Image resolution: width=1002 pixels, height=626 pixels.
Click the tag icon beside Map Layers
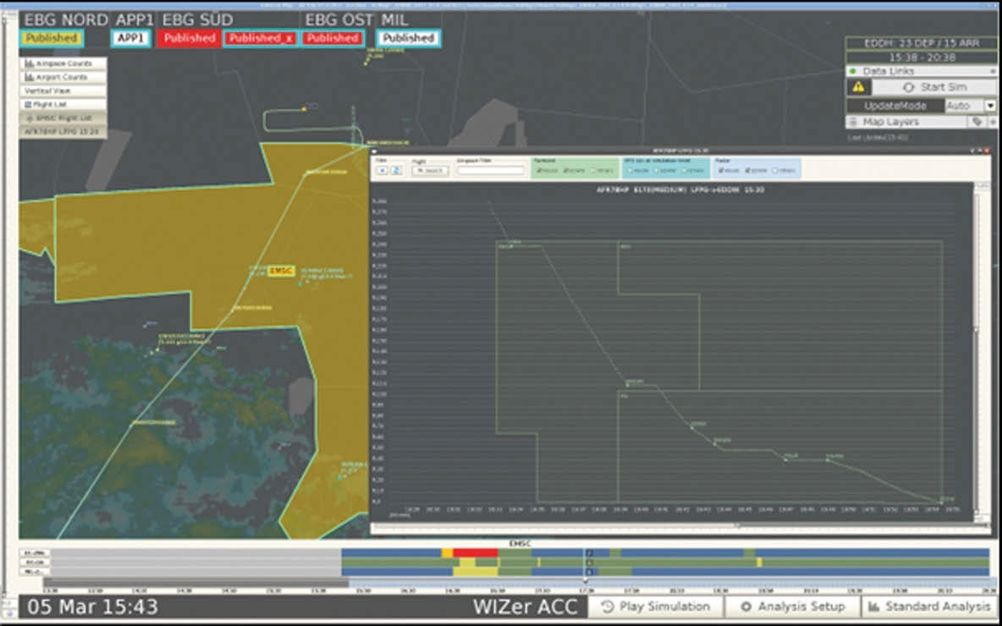tap(976, 121)
